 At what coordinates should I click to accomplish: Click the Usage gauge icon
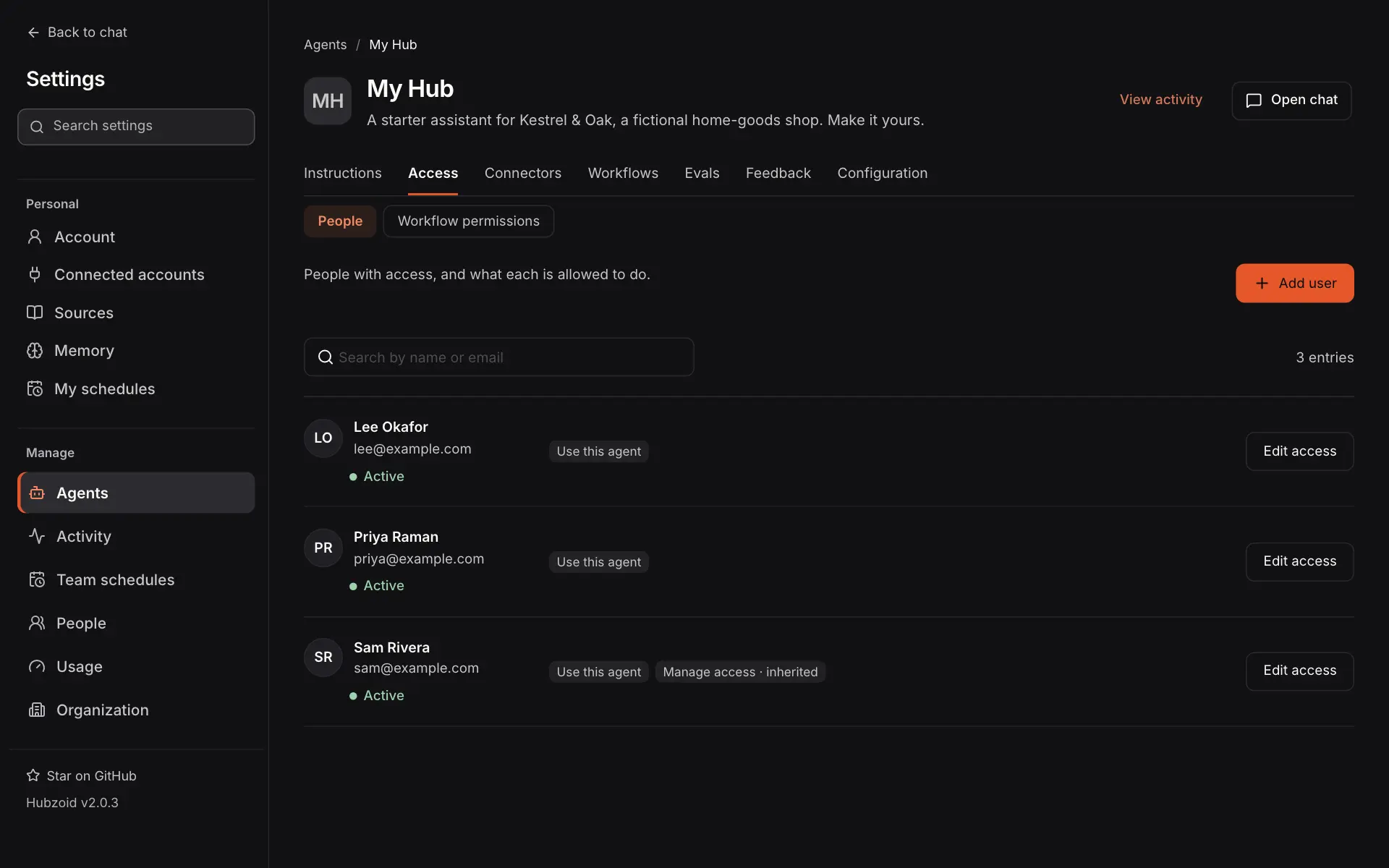click(37, 666)
